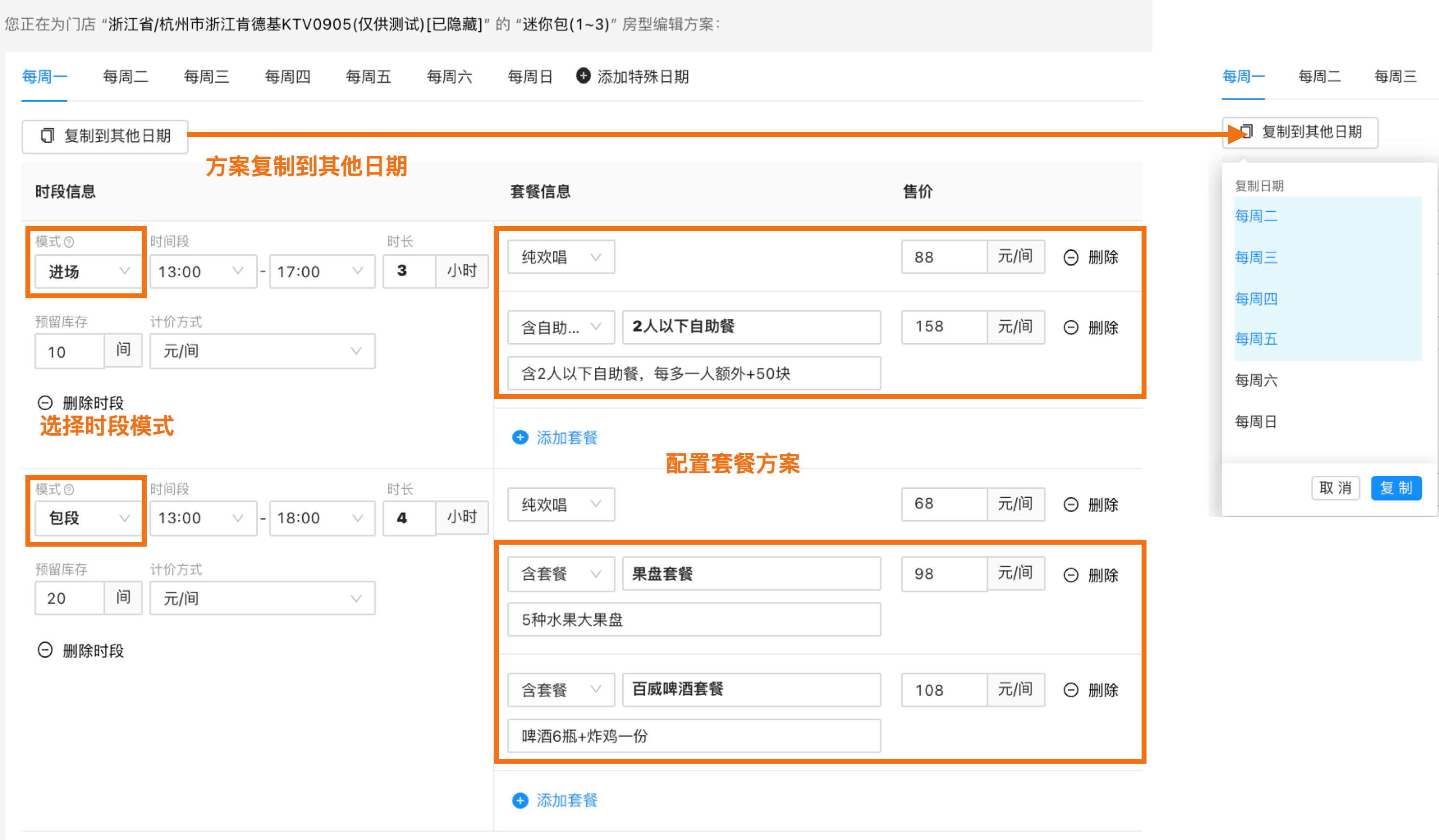Click package name field 百威啤酒套餐
This screenshot has width=1439, height=840.
tap(751, 689)
